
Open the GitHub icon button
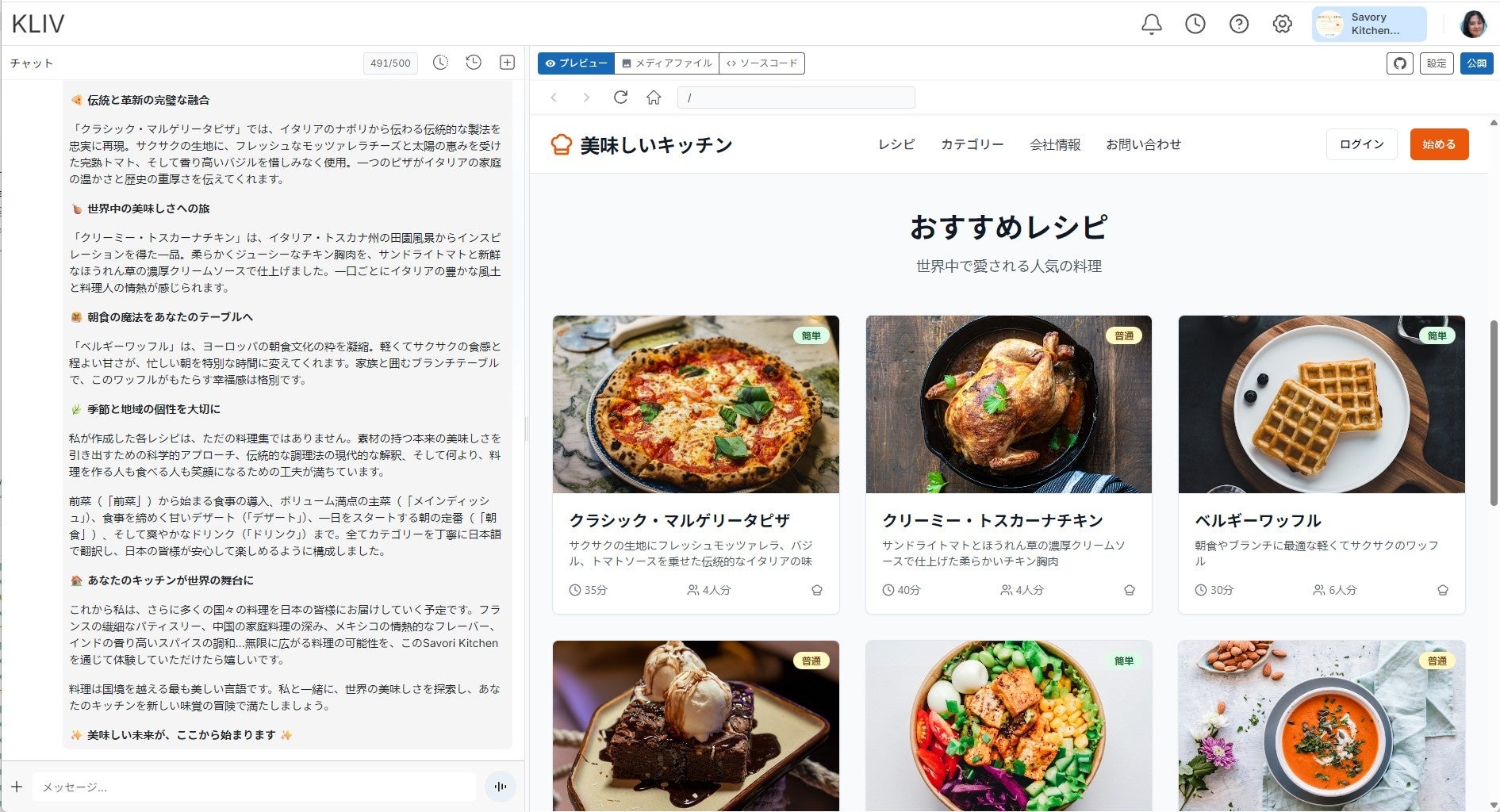click(1400, 63)
